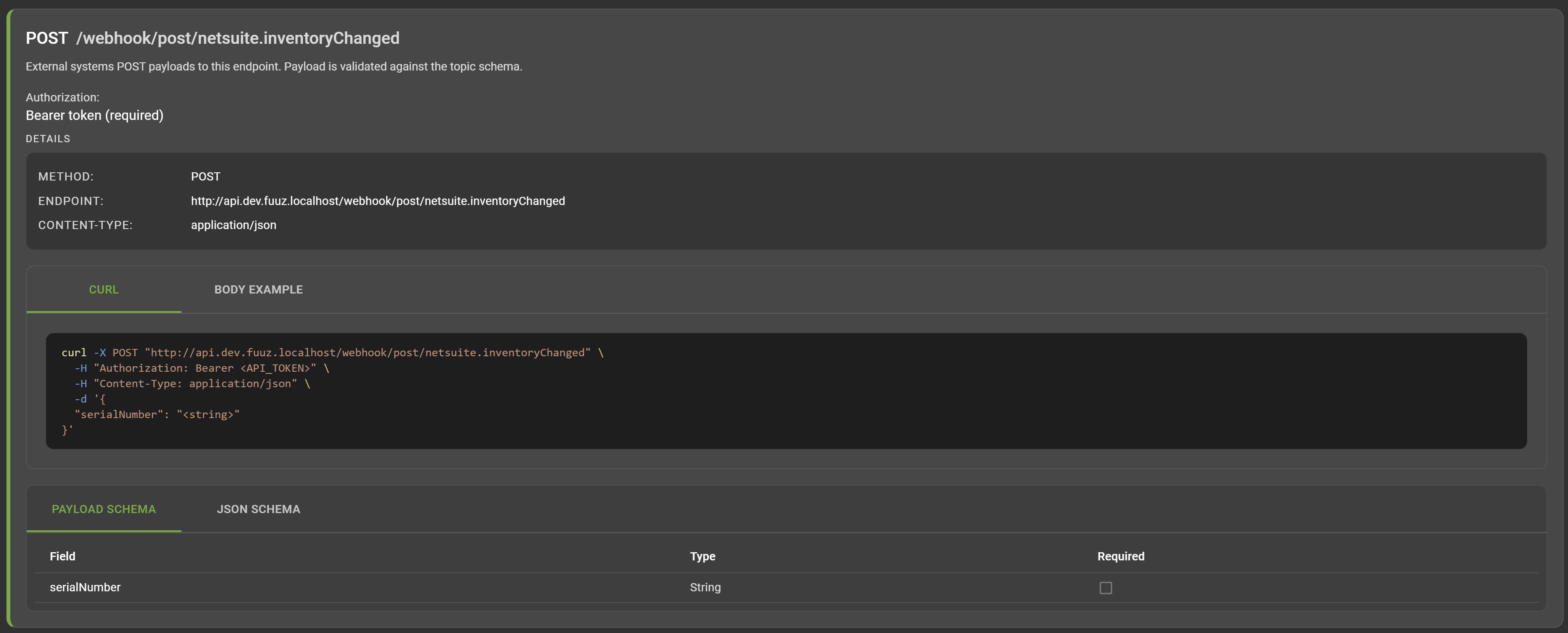The image size is (1568, 633).
Task: Click the Authorization Bearer header line in code
Action: tap(201, 368)
